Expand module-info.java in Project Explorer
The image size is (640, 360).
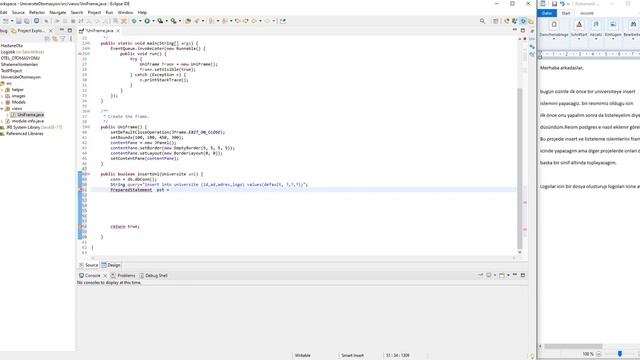click(x=2, y=121)
